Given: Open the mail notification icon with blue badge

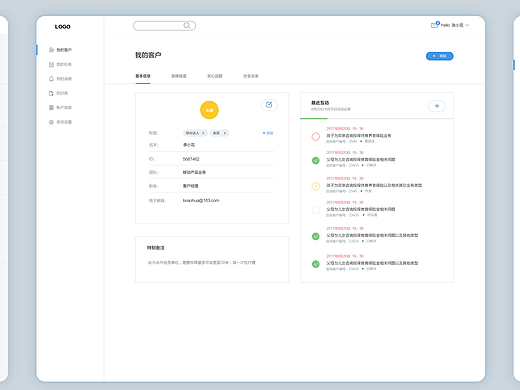Looking at the screenshot, I should (x=435, y=25).
